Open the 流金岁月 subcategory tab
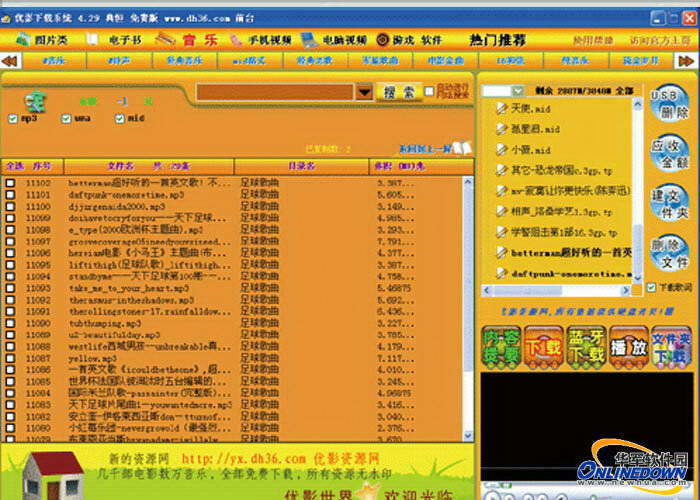Image resolution: width=700 pixels, height=500 pixels. coord(641,60)
